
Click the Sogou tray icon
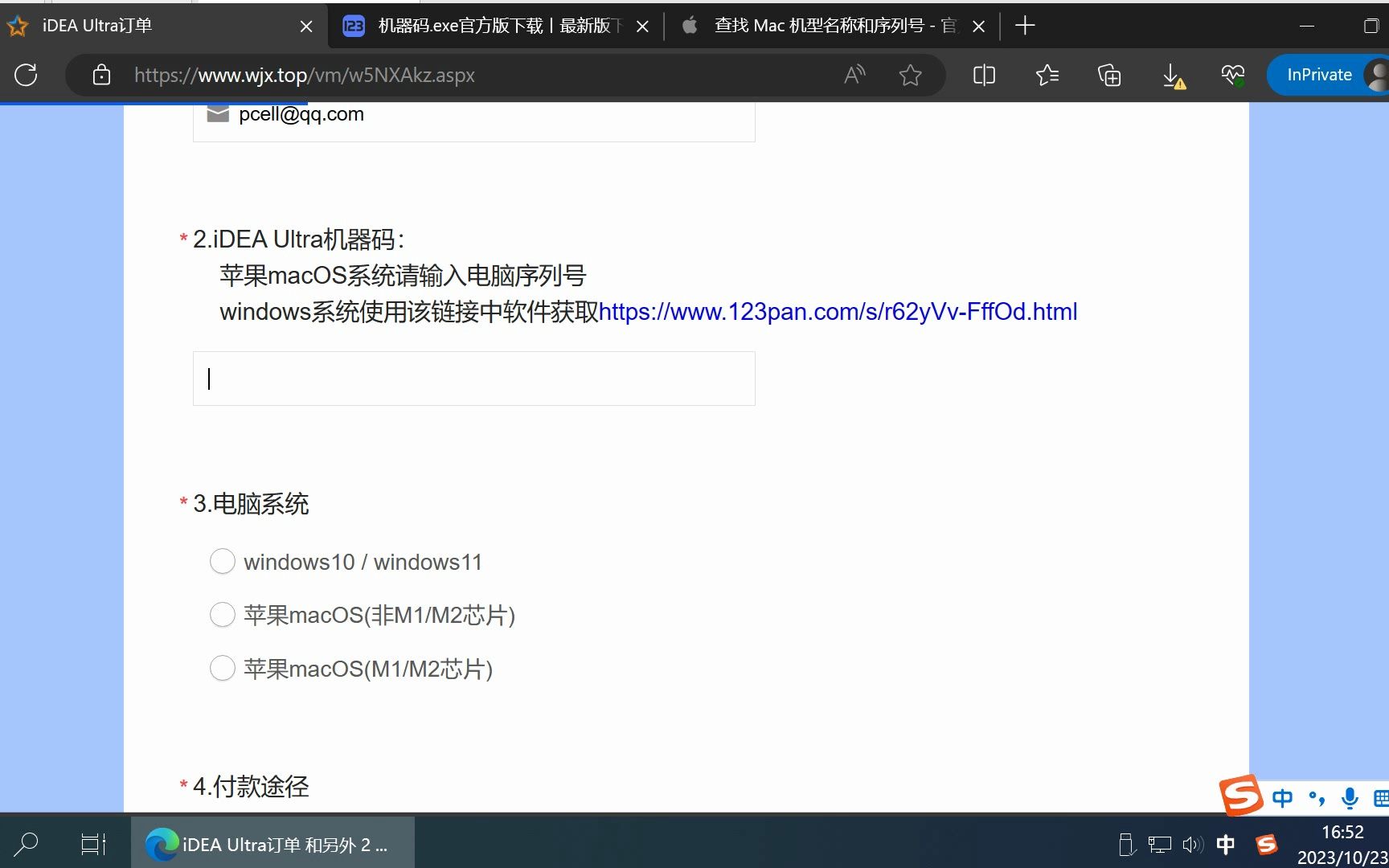1267,844
